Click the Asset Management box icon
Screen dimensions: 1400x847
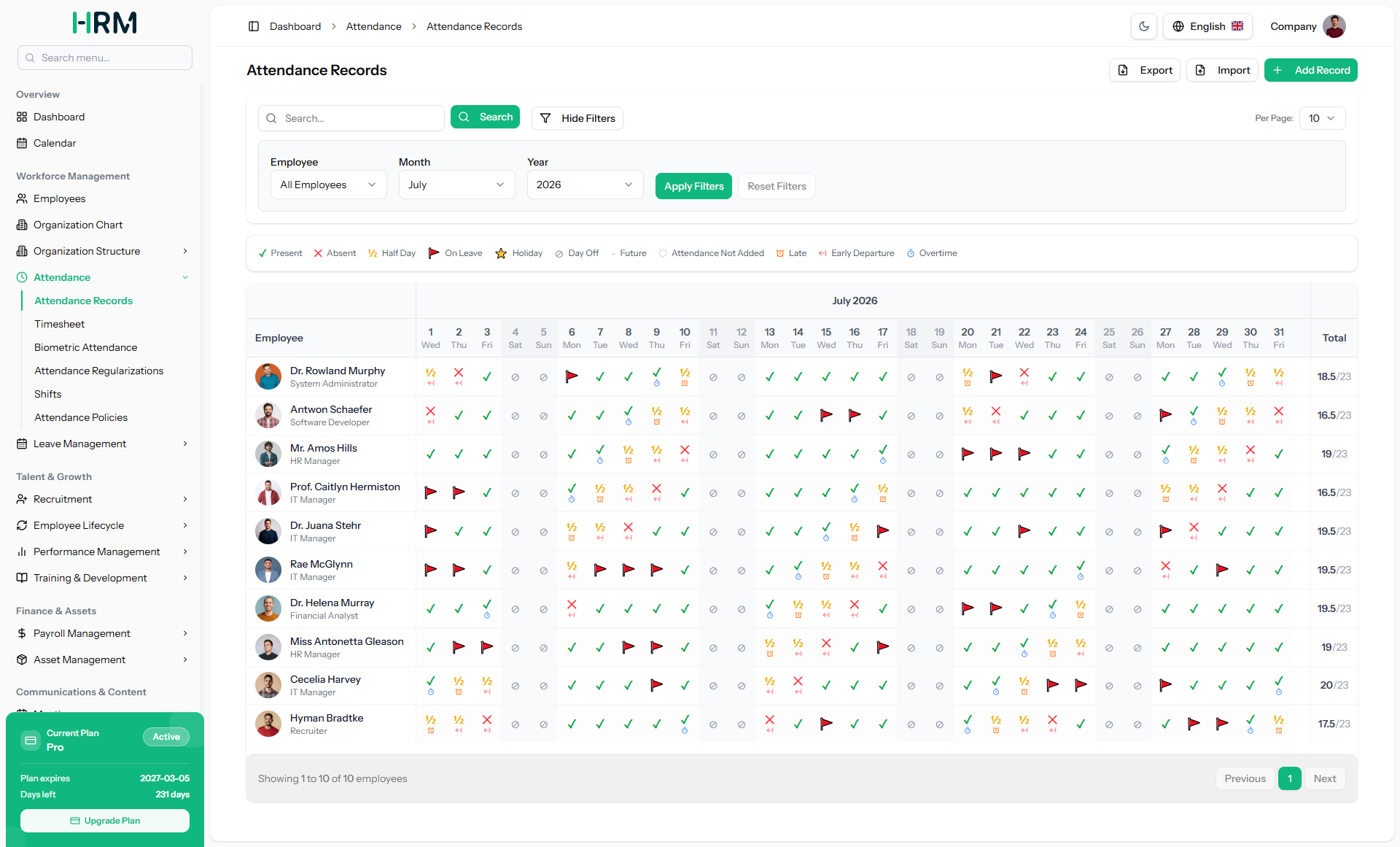tap(22, 660)
